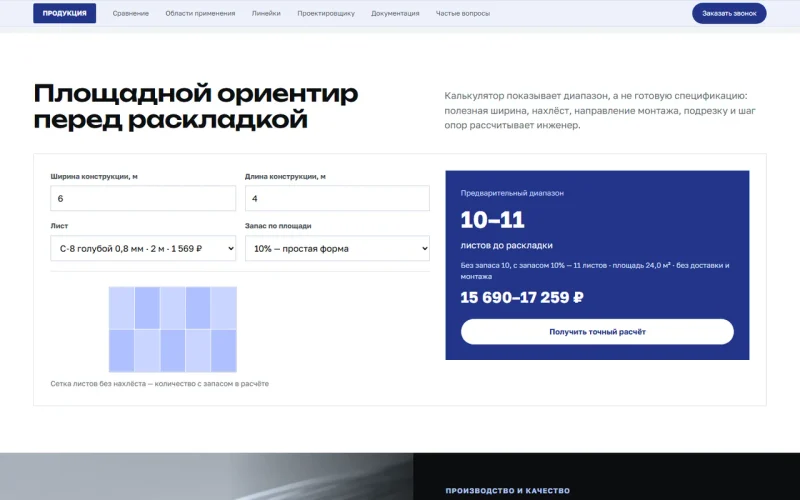Go to Документация

click(x=395, y=13)
